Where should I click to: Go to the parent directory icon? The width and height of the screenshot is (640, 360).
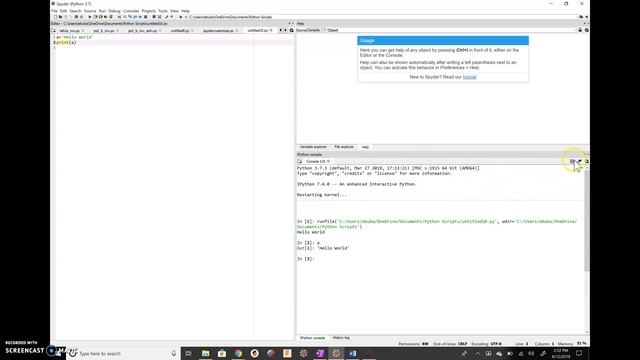587,17
